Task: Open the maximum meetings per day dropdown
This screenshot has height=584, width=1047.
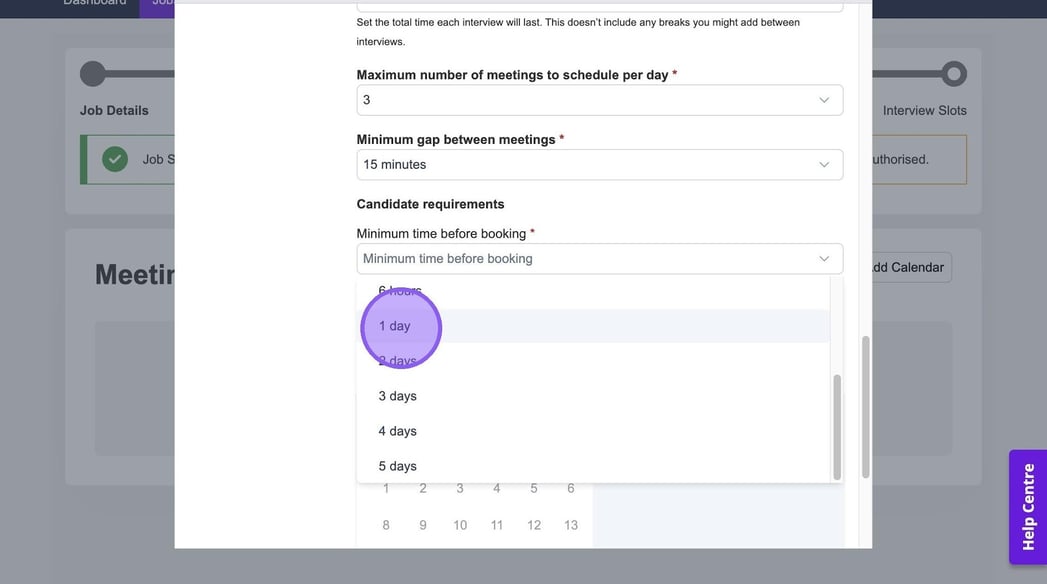Action: (x=599, y=100)
